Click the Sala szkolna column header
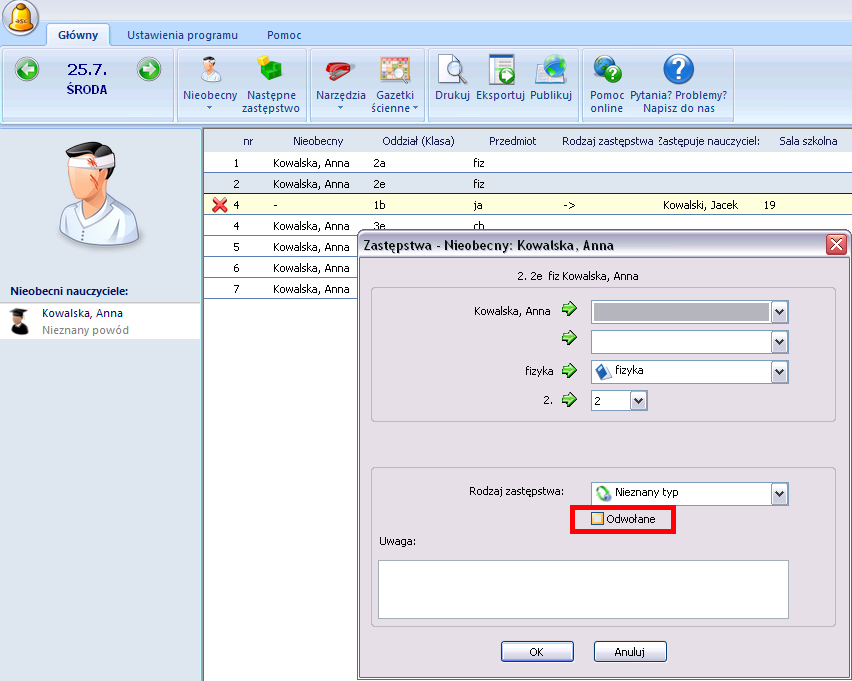852x681 pixels. click(x=808, y=141)
